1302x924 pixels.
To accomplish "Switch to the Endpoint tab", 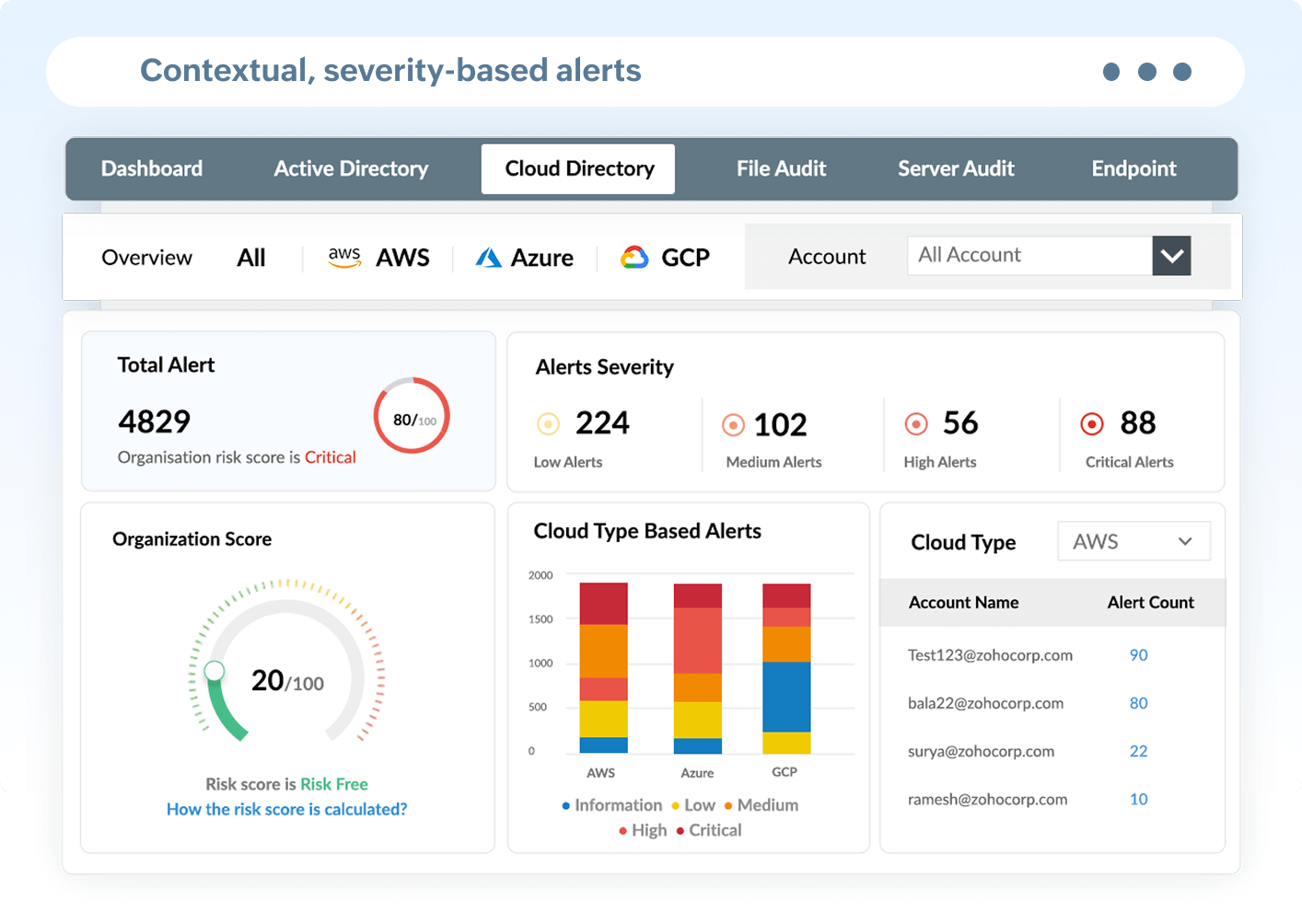I will tap(1133, 168).
